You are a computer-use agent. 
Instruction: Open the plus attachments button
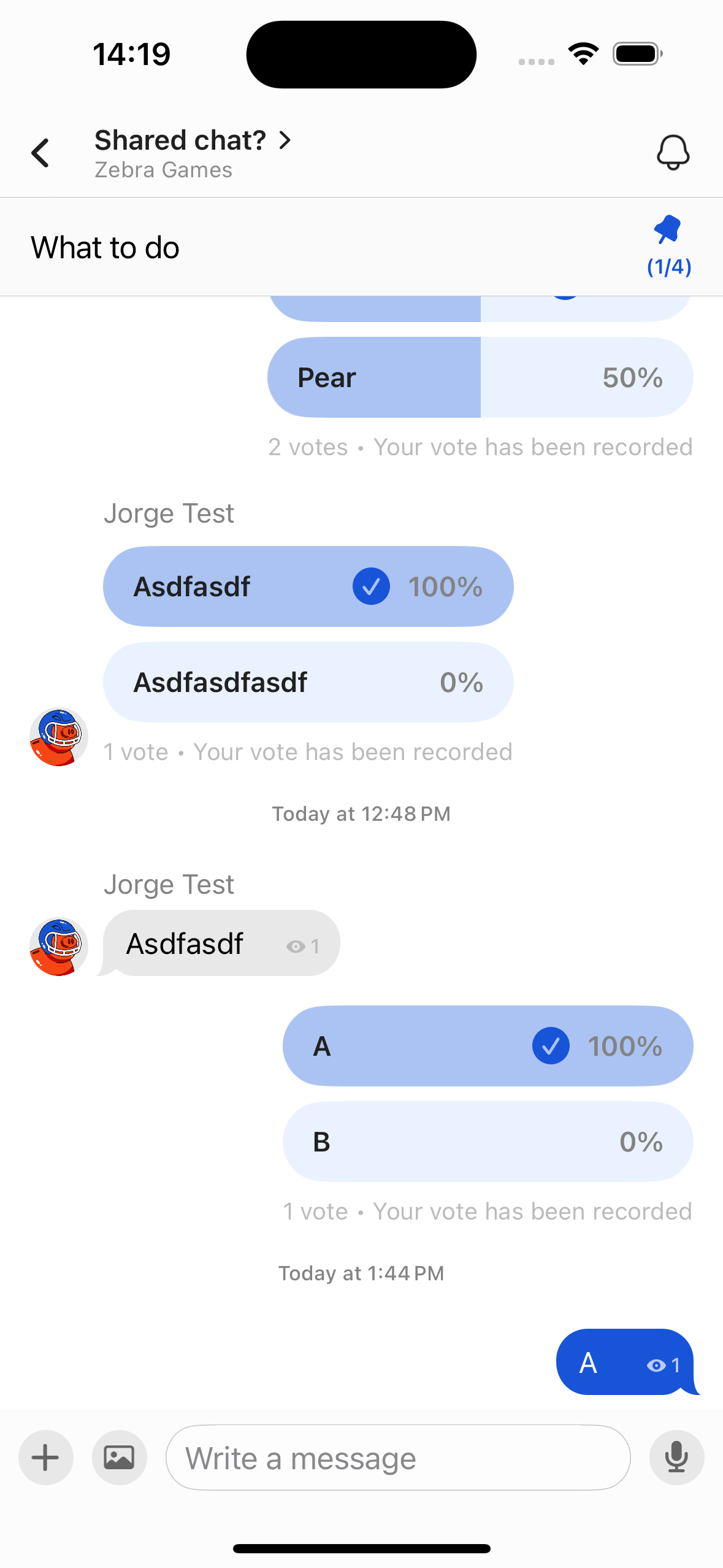click(x=46, y=1457)
